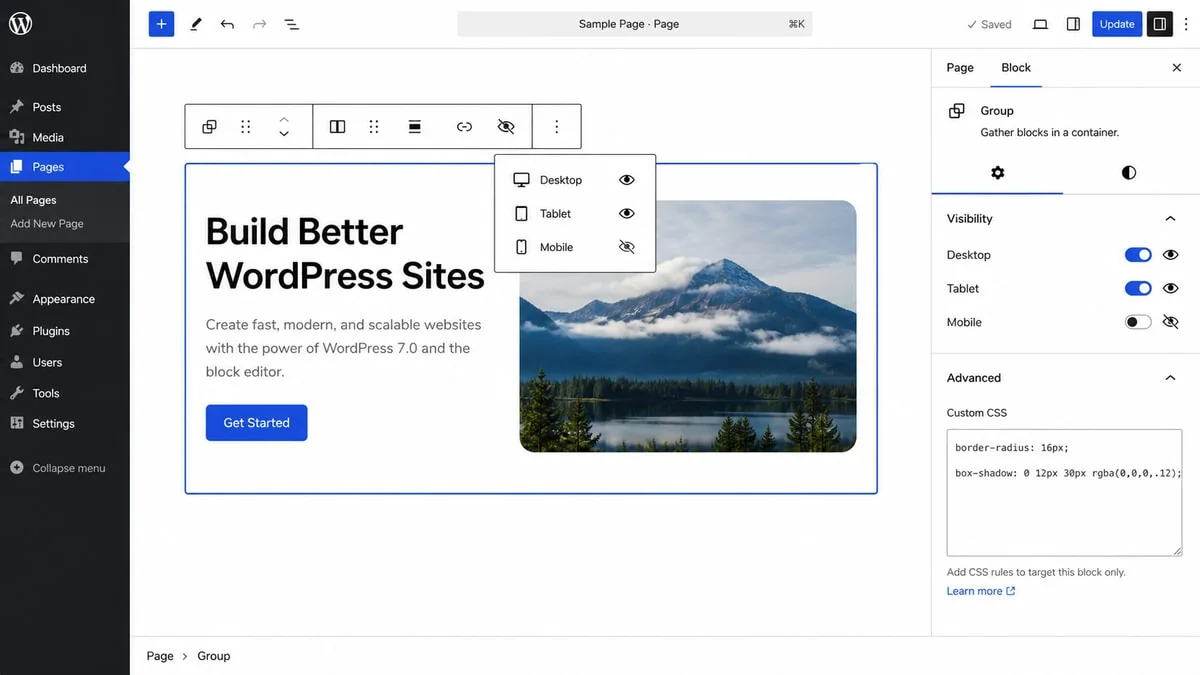Open the block toolbar three-dot options

click(557, 127)
